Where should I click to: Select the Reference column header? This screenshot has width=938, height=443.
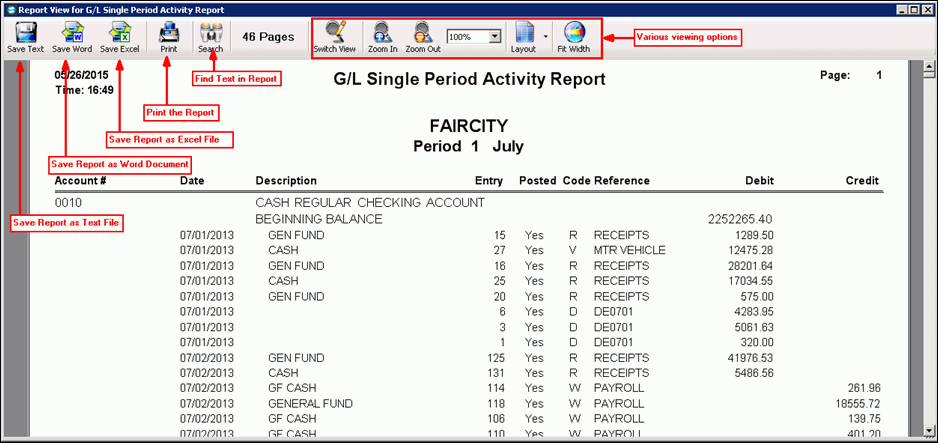click(622, 181)
